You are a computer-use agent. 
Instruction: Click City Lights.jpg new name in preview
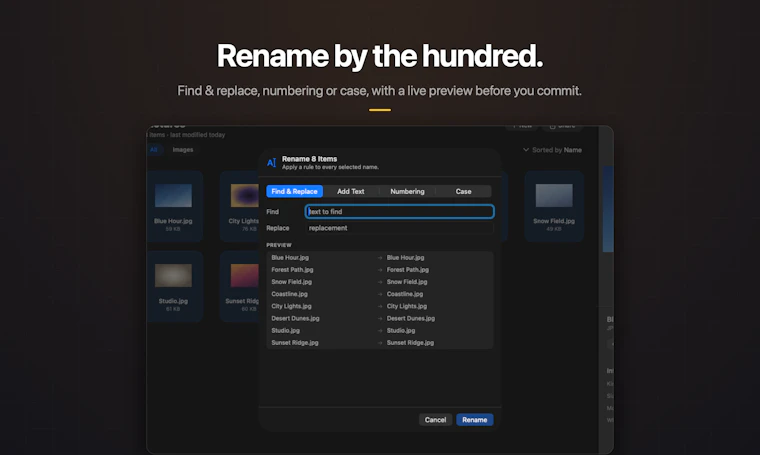pyautogui.click(x=407, y=306)
